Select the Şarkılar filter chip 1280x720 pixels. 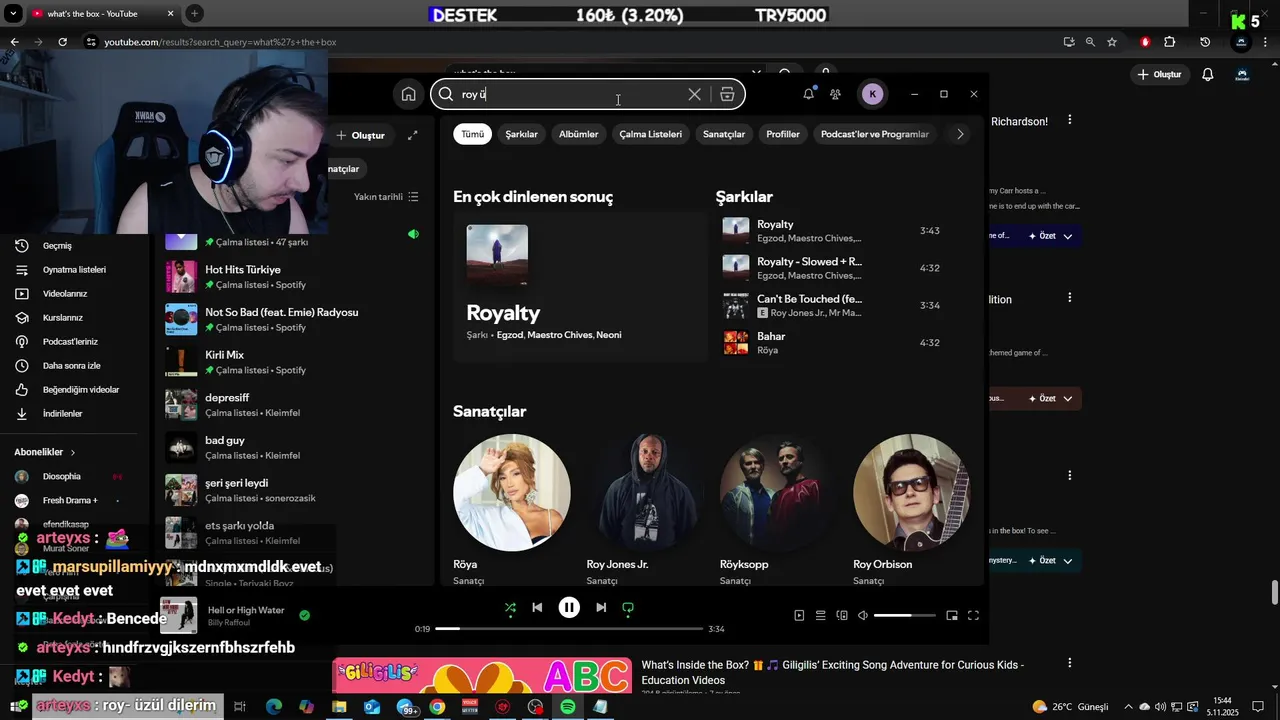521,134
